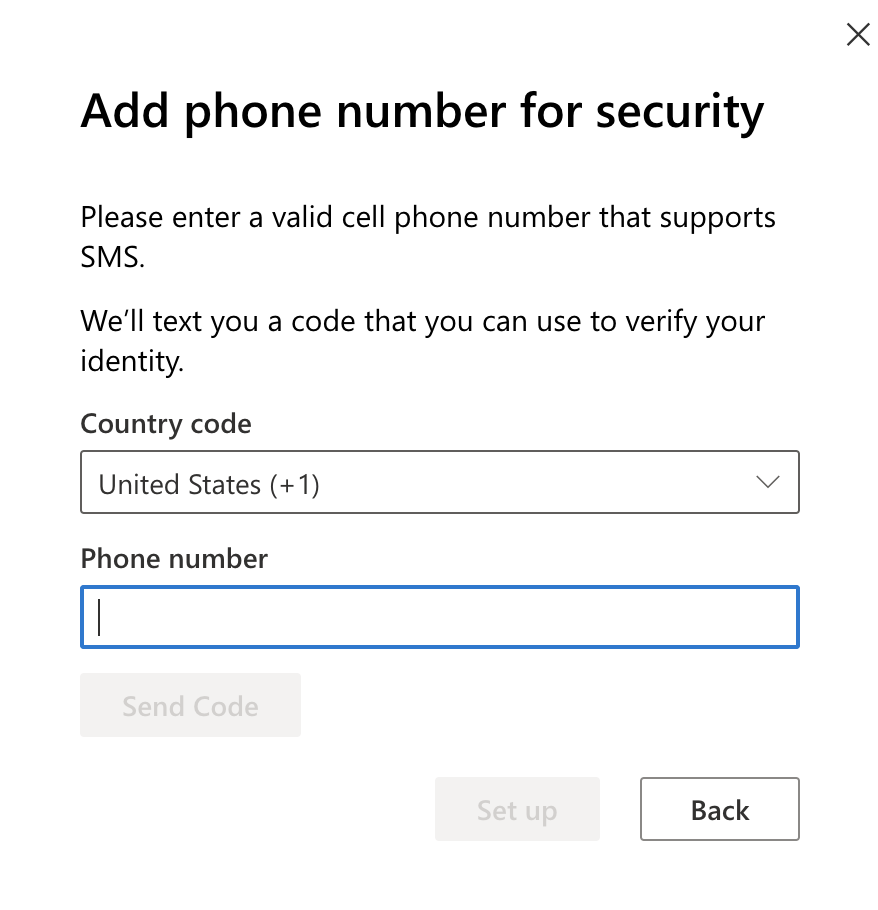
Task: Select the United States (+1) value text
Action: pyautogui.click(x=208, y=485)
